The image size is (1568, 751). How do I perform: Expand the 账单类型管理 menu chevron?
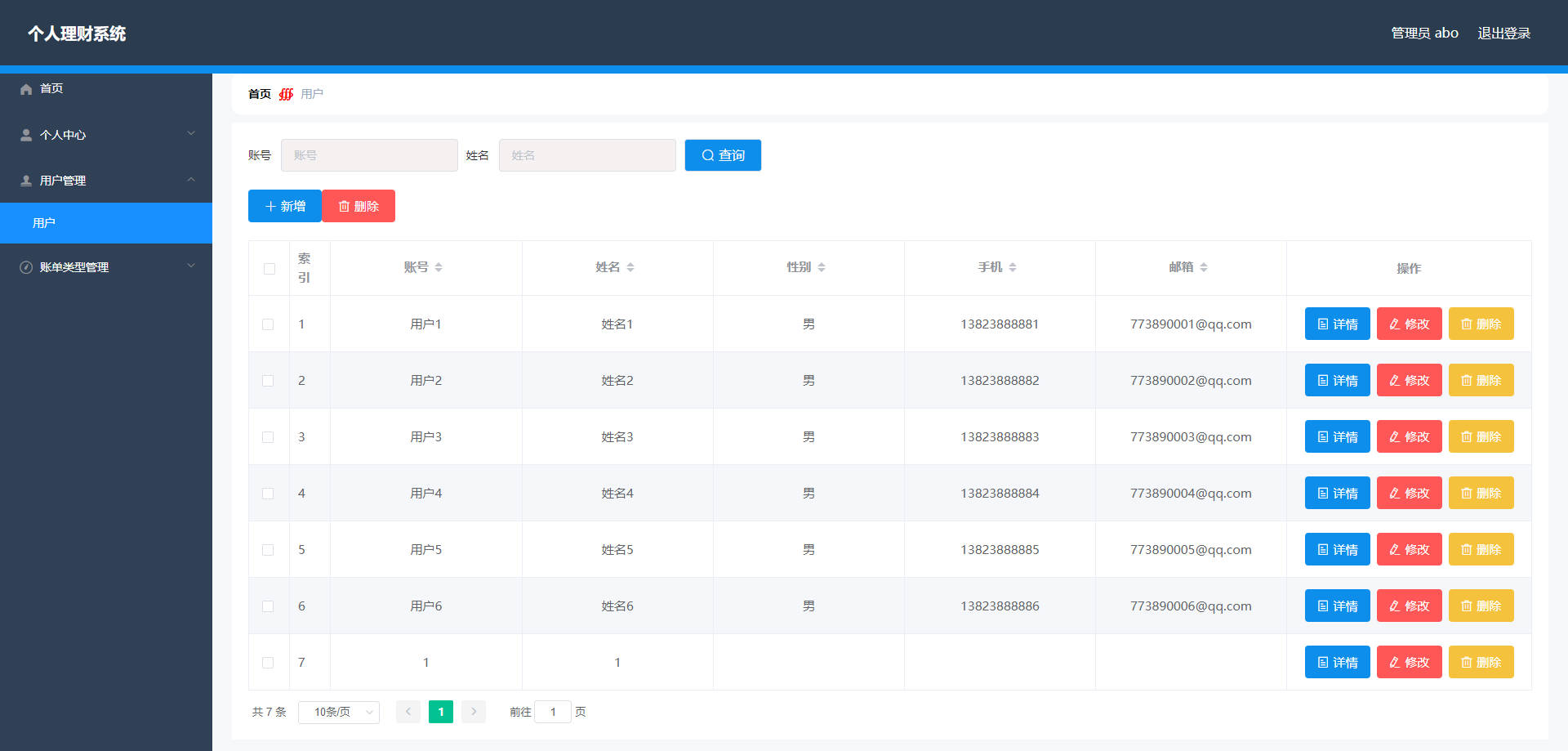[x=191, y=266]
